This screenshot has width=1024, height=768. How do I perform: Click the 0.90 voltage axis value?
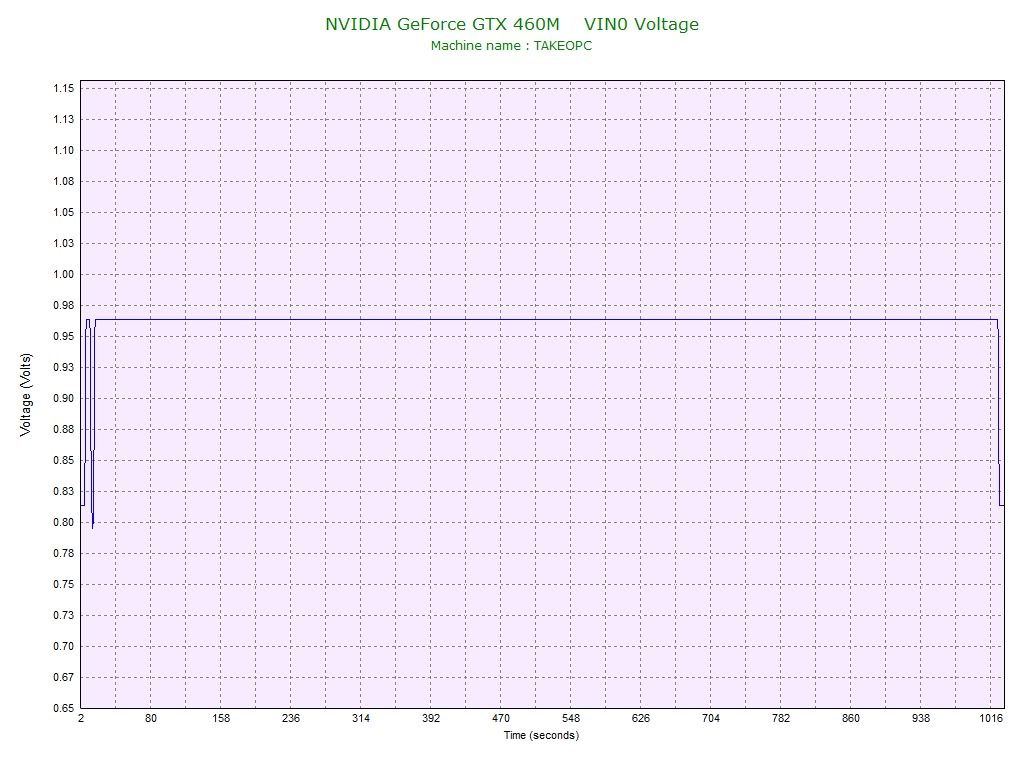click(x=63, y=398)
